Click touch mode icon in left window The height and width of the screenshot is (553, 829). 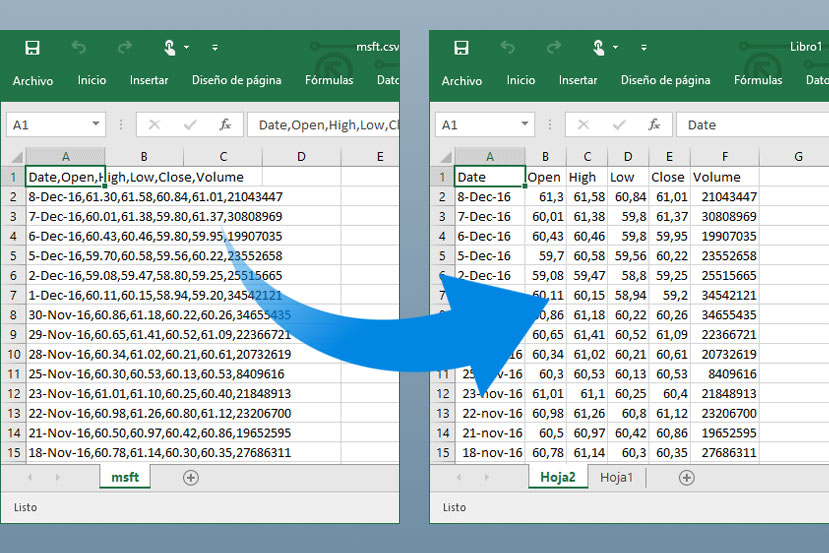[x=170, y=48]
